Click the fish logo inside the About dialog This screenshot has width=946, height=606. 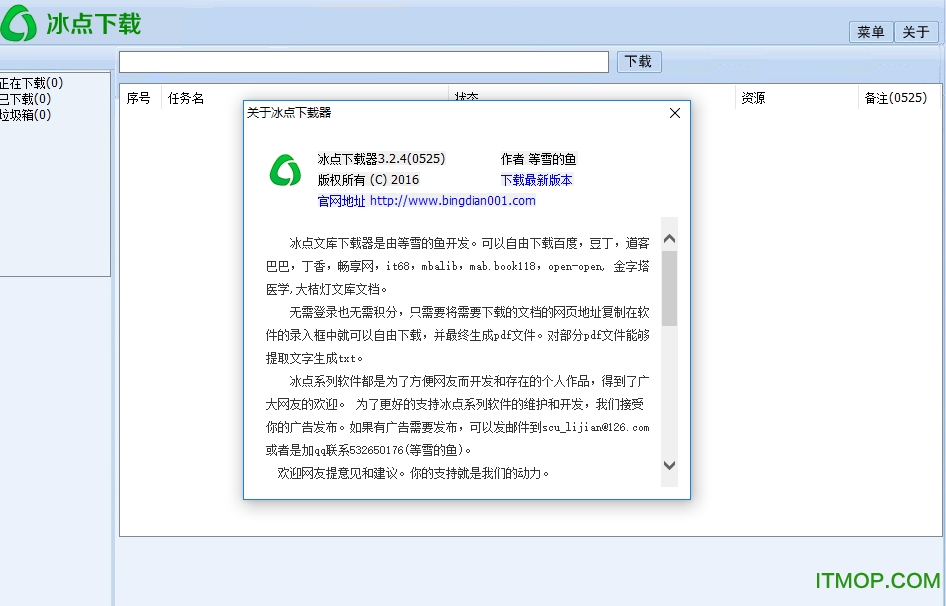click(x=285, y=172)
